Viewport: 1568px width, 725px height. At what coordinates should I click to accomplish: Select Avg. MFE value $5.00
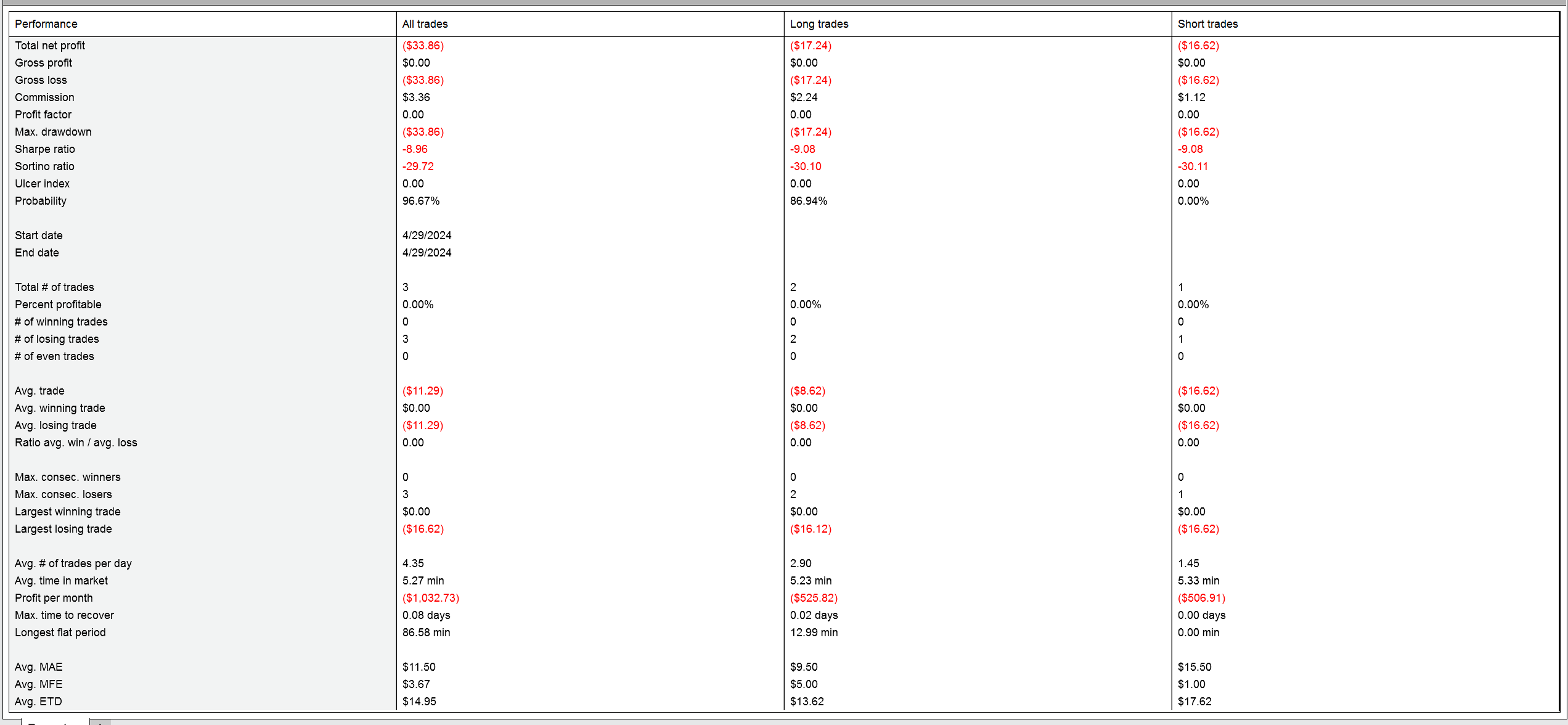[x=804, y=684]
